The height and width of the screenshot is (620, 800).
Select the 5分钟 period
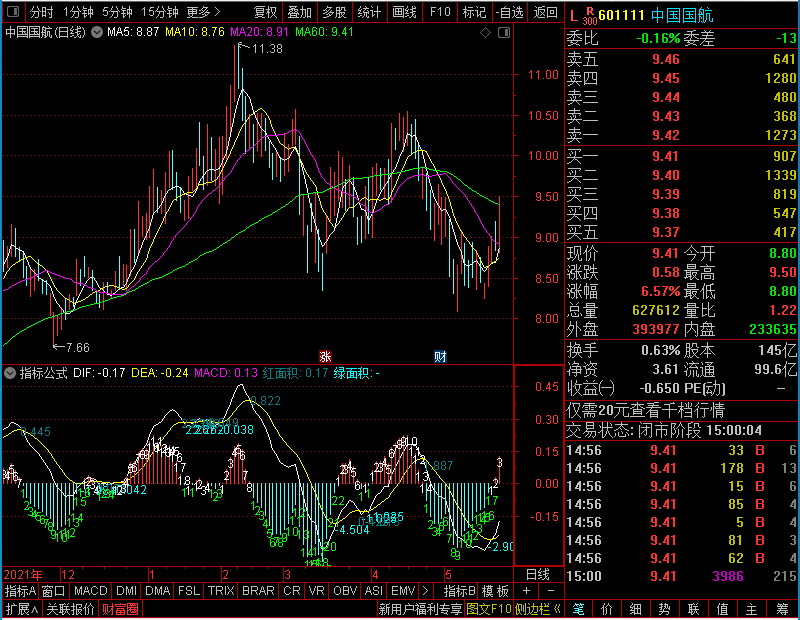(117, 12)
